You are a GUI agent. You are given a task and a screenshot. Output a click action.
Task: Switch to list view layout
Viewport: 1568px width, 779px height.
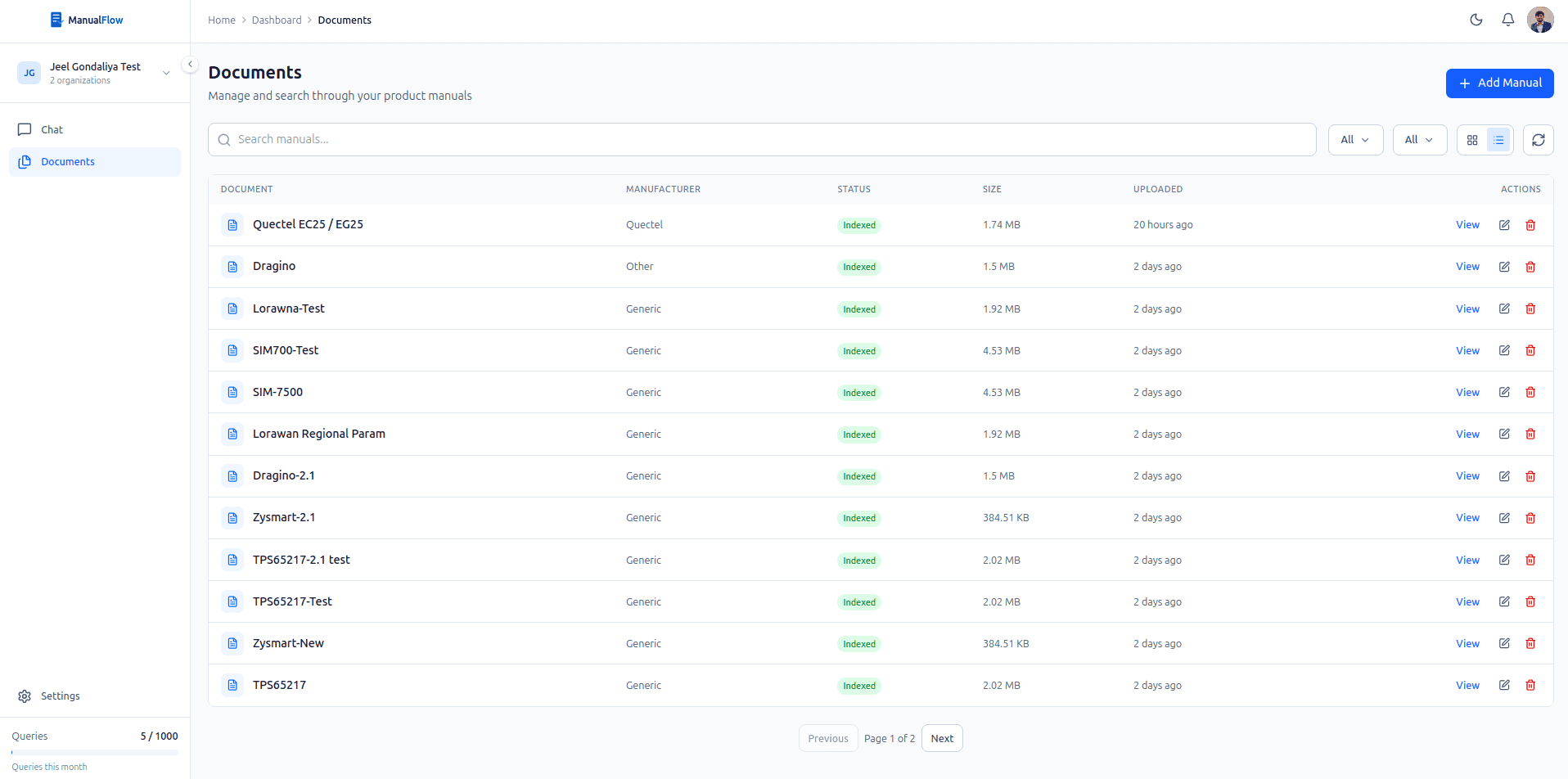[x=1498, y=139]
